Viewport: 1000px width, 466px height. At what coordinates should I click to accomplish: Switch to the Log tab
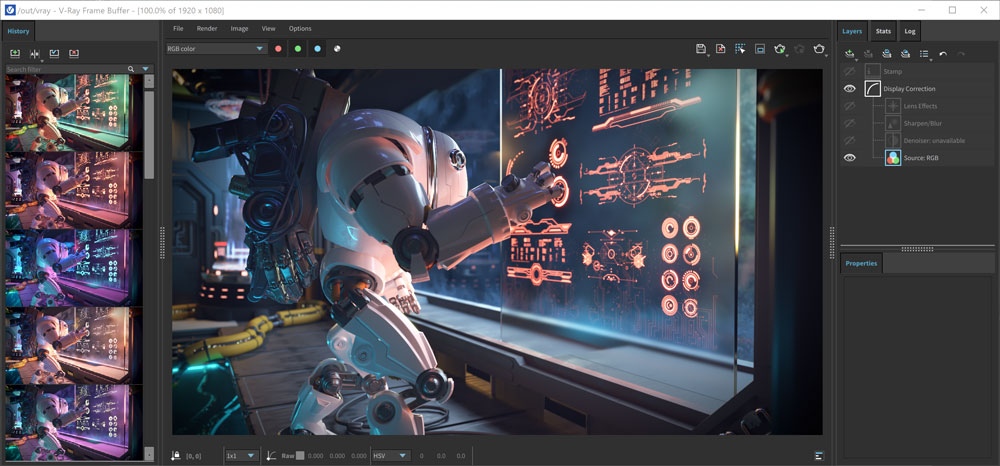[x=910, y=32]
